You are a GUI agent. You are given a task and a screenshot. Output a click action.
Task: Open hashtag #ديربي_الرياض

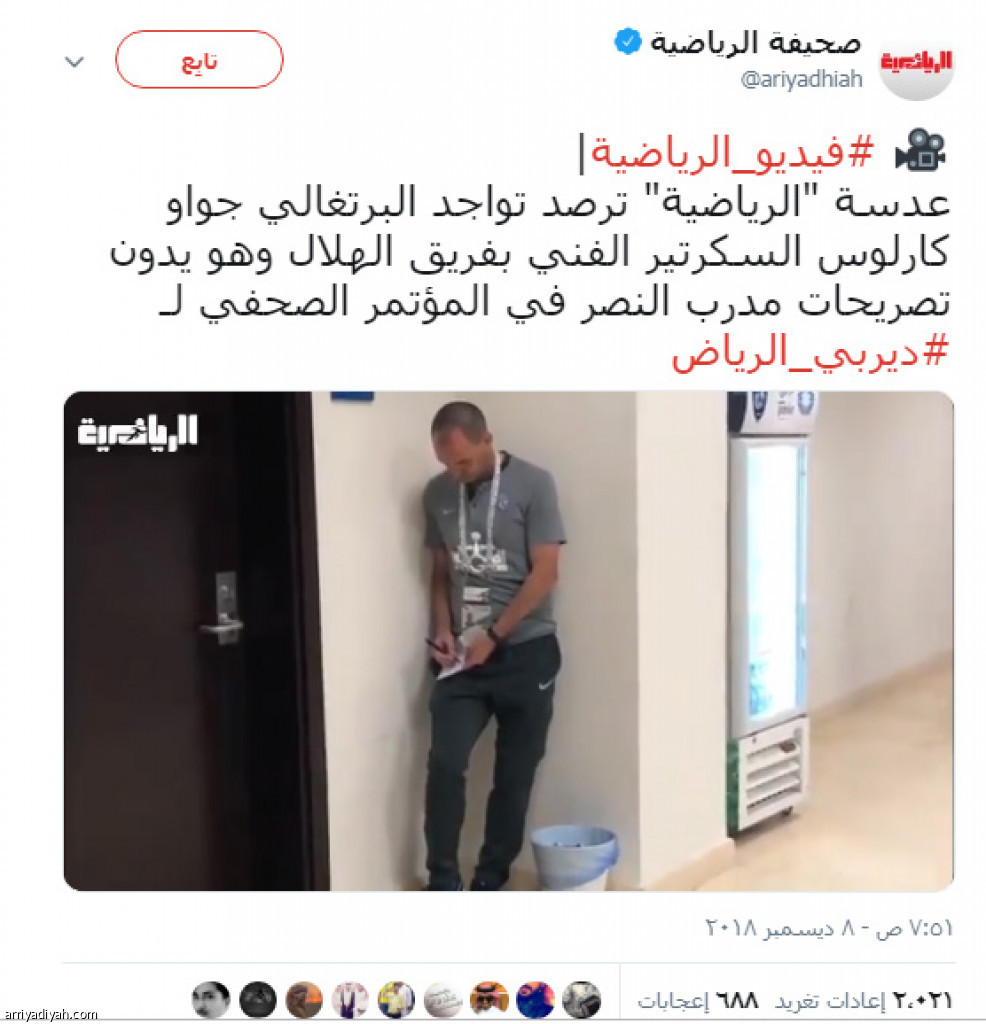pyautogui.click(x=809, y=352)
